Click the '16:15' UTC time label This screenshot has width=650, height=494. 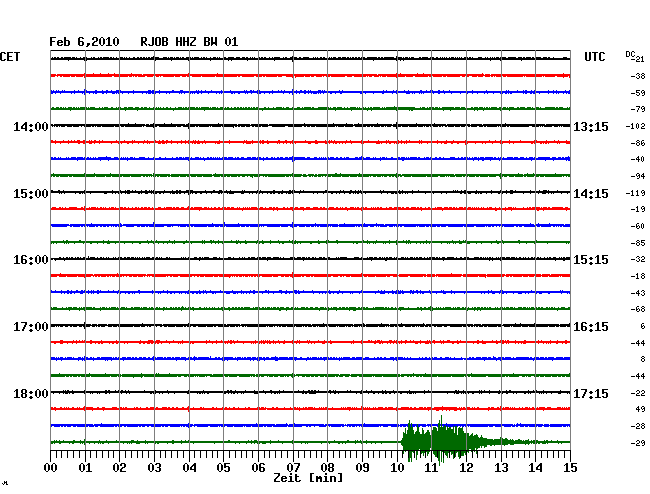(591, 327)
